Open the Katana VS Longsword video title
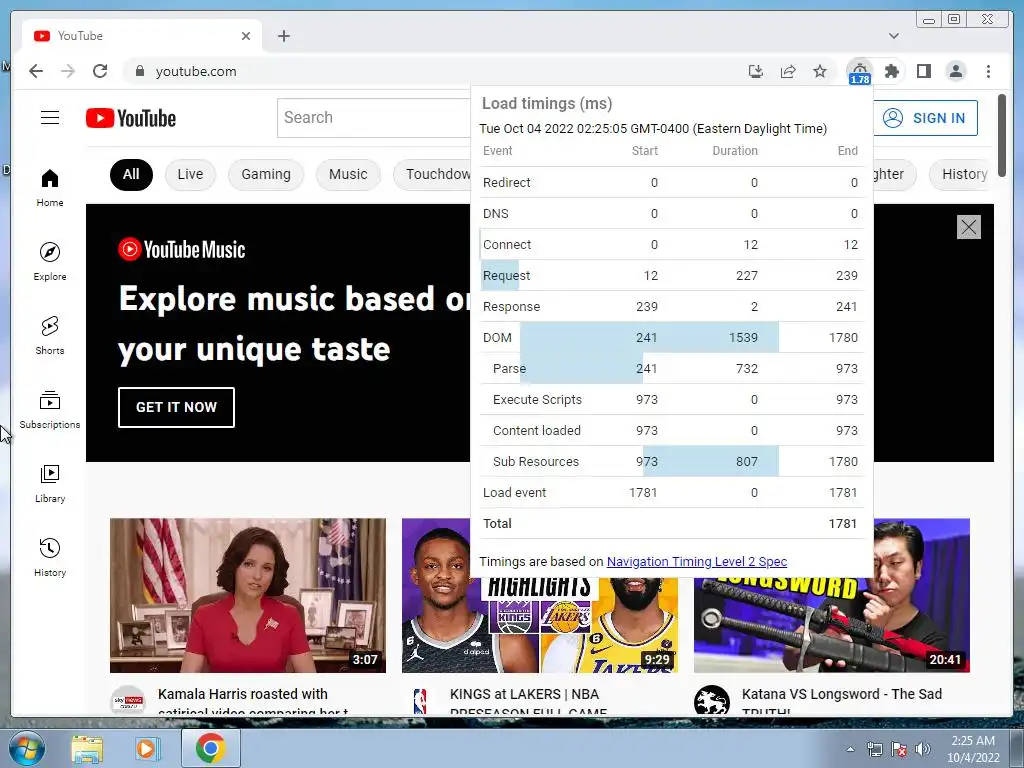The image size is (1024, 768). coord(842,701)
